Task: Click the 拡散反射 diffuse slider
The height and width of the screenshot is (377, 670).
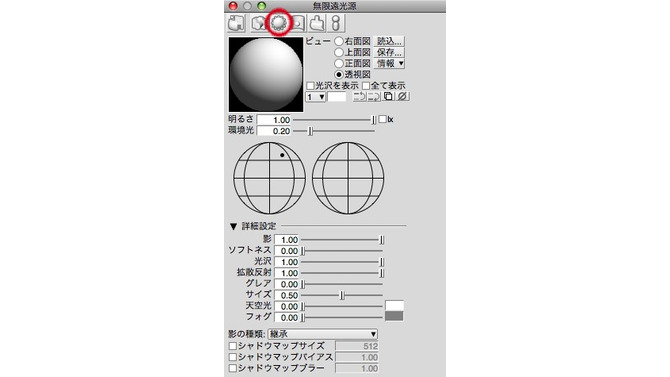Action: [x=342, y=274]
